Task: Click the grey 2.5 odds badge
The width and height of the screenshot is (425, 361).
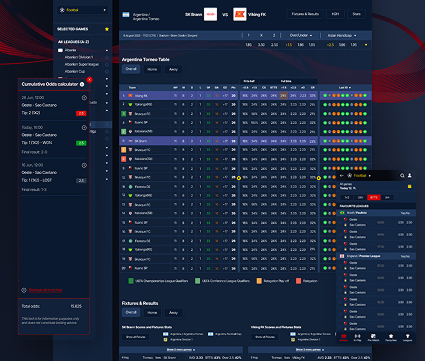Action: point(81,180)
